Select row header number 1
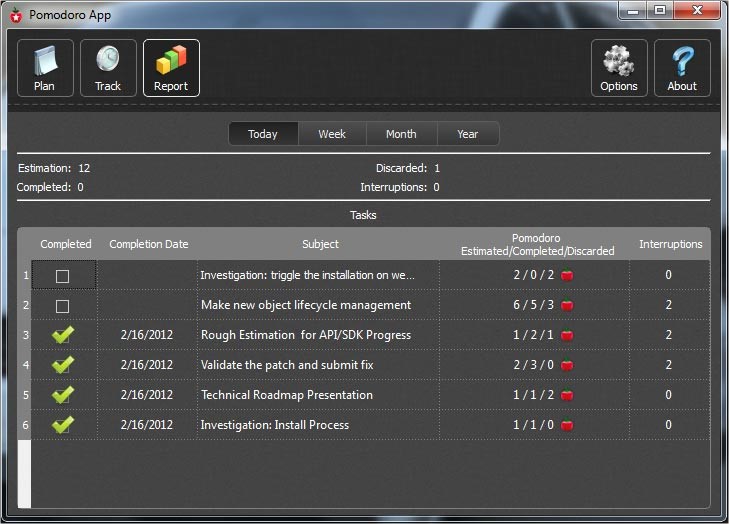 [25, 275]
